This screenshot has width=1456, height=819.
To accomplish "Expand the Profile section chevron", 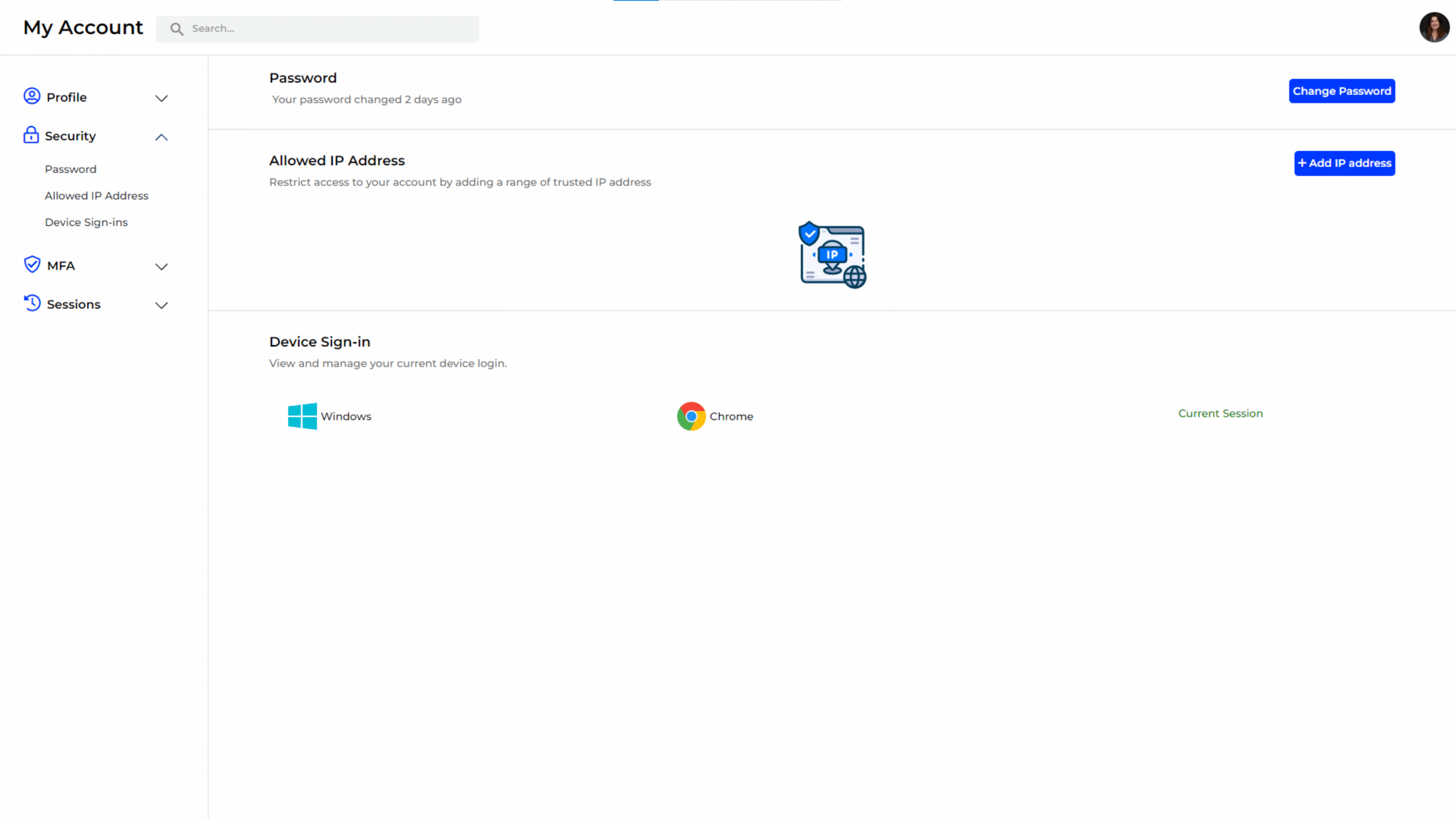I will 162,98.
